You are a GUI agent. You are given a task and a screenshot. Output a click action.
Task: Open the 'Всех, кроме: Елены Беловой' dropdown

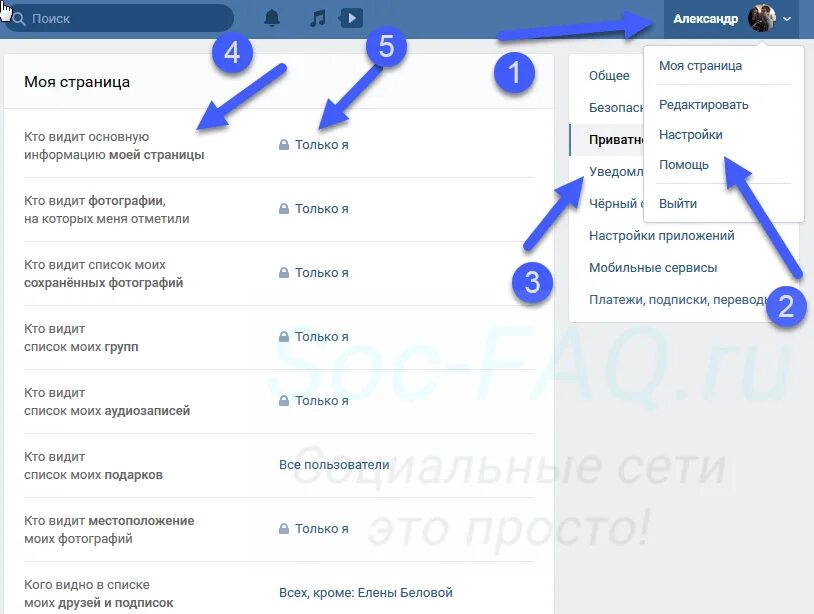point(366,593)
